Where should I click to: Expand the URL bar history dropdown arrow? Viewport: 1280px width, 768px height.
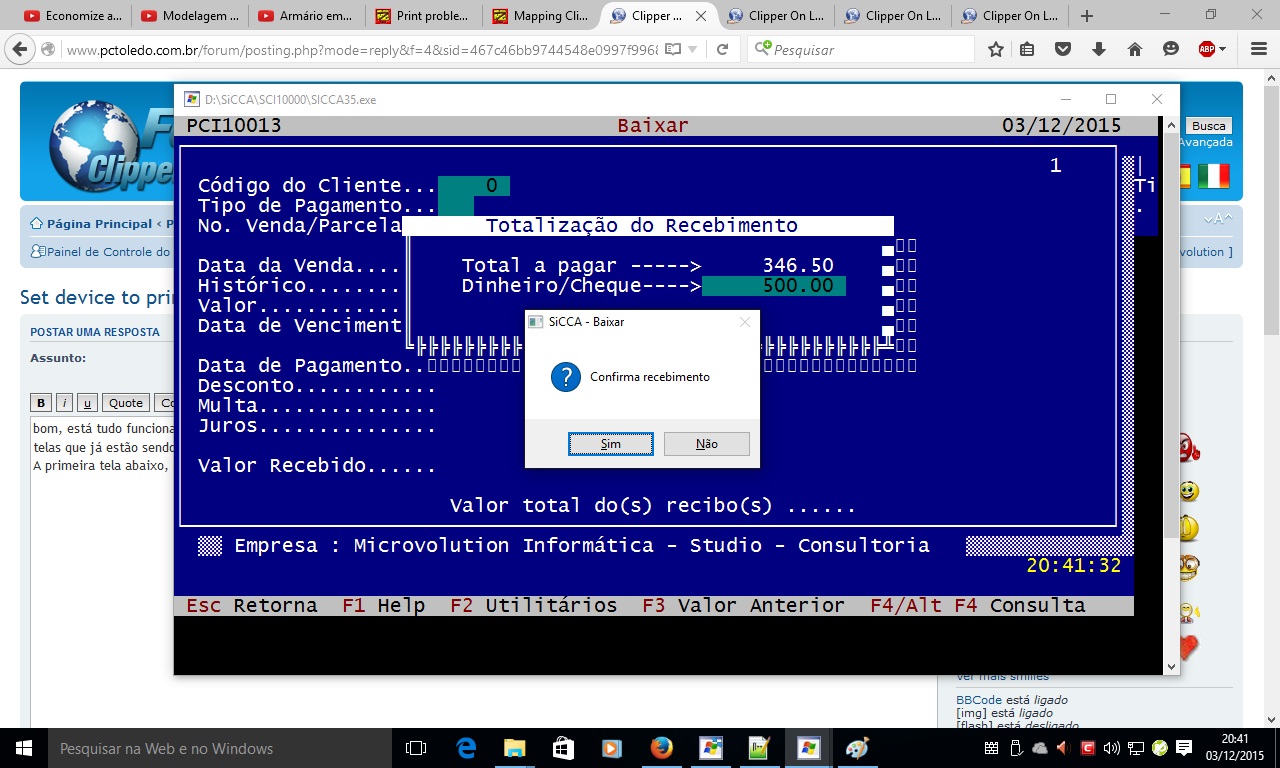[x=692, y=50]
